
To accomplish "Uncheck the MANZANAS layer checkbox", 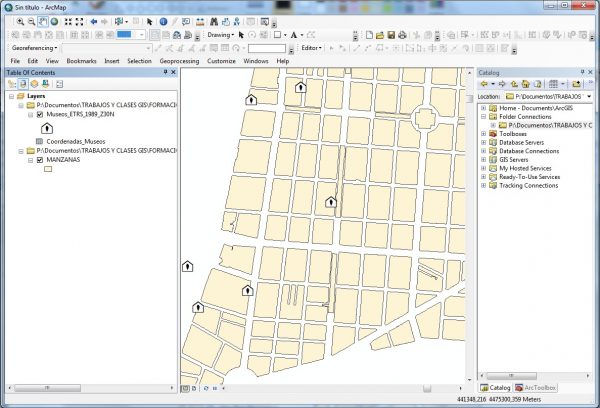I will click(39, 159).
